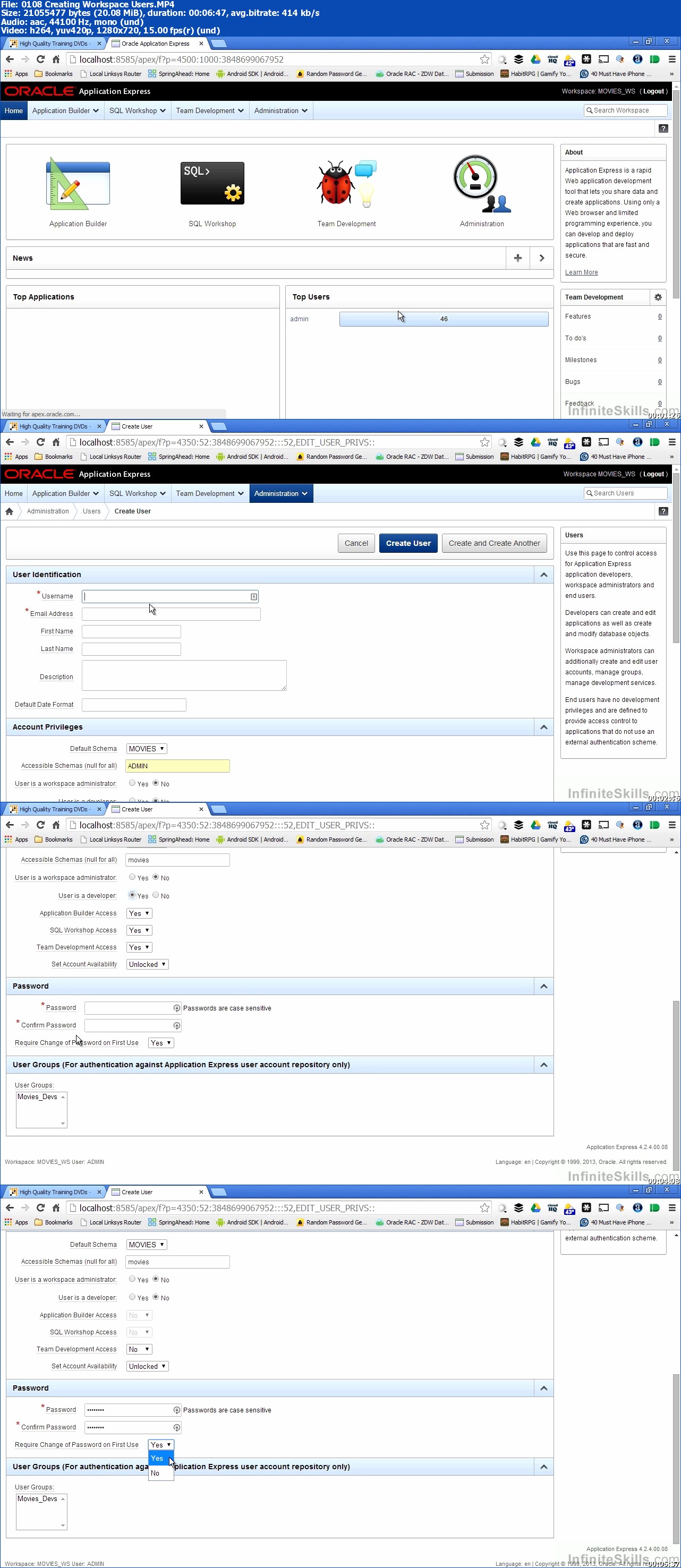Select Yes for workspace administrator below ADMIN schema

point(132,783)
